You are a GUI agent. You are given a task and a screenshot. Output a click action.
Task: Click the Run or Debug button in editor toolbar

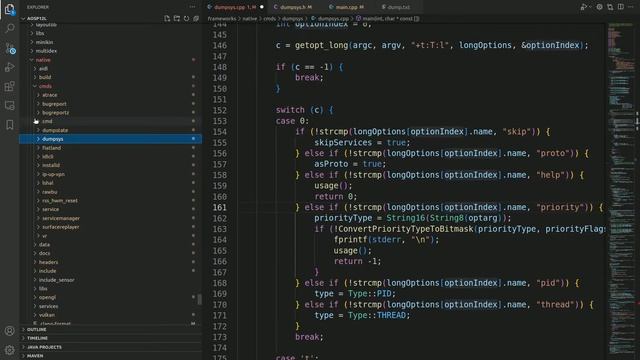(x=584, y=7)
